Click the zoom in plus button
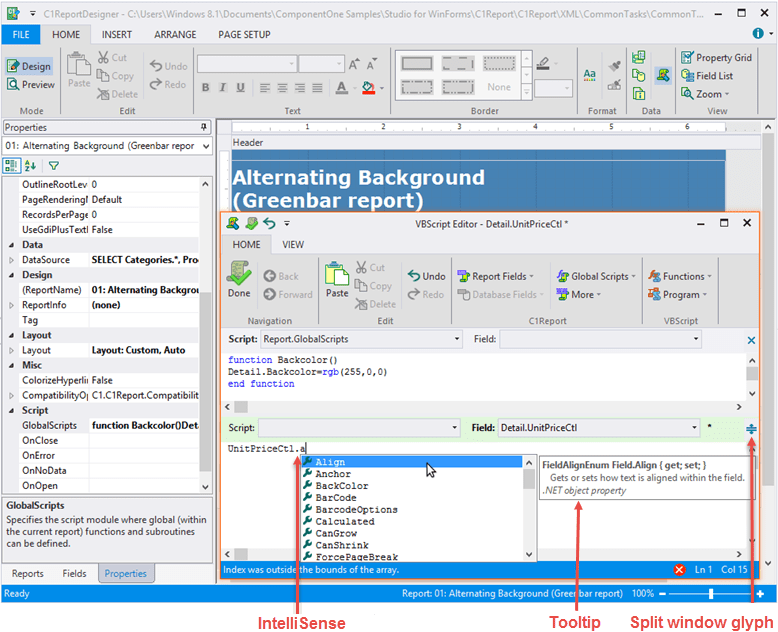This screenshot has height=632, width=778. pos(760,594)
